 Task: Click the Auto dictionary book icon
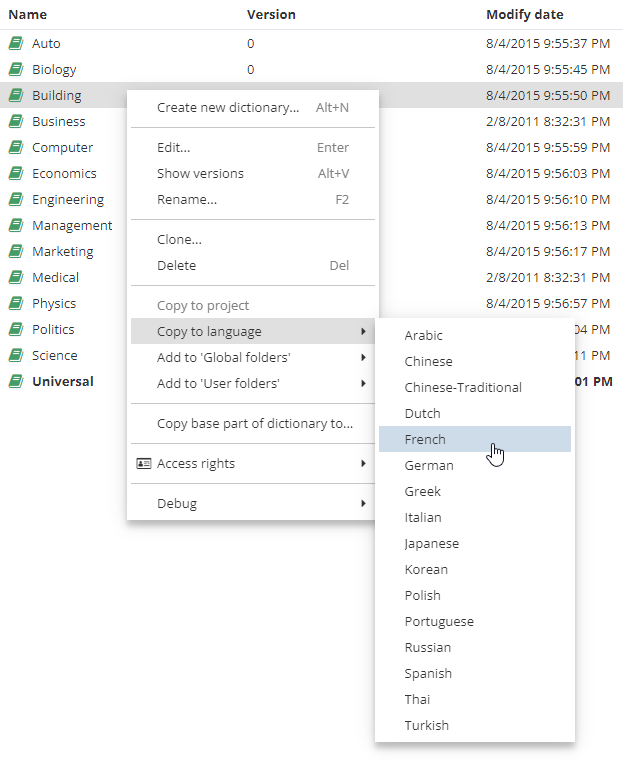pyautogui.click(x=15, y=44)
